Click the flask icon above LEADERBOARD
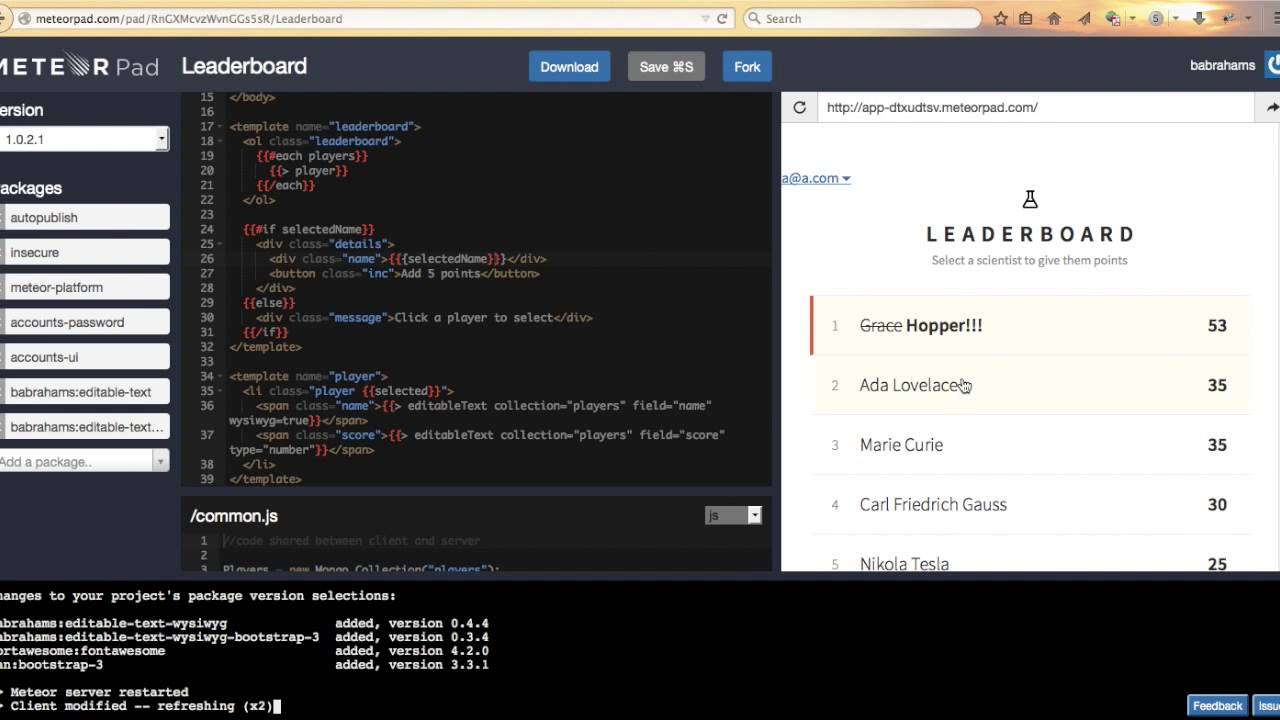The width and height of the screenshot is (1280, 720). click(x=1030, y=200)
